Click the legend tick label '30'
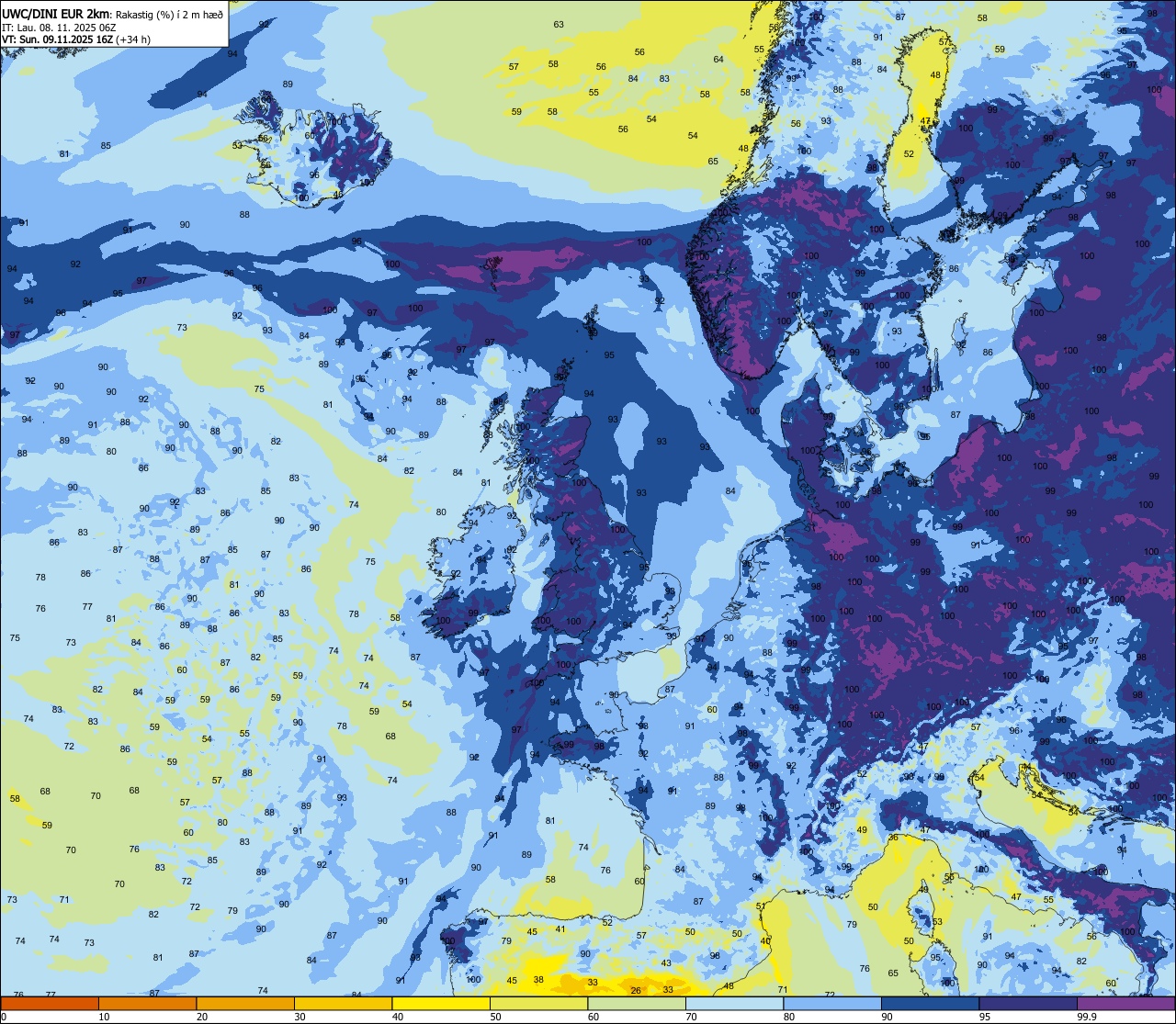 tap(300, 1017)
